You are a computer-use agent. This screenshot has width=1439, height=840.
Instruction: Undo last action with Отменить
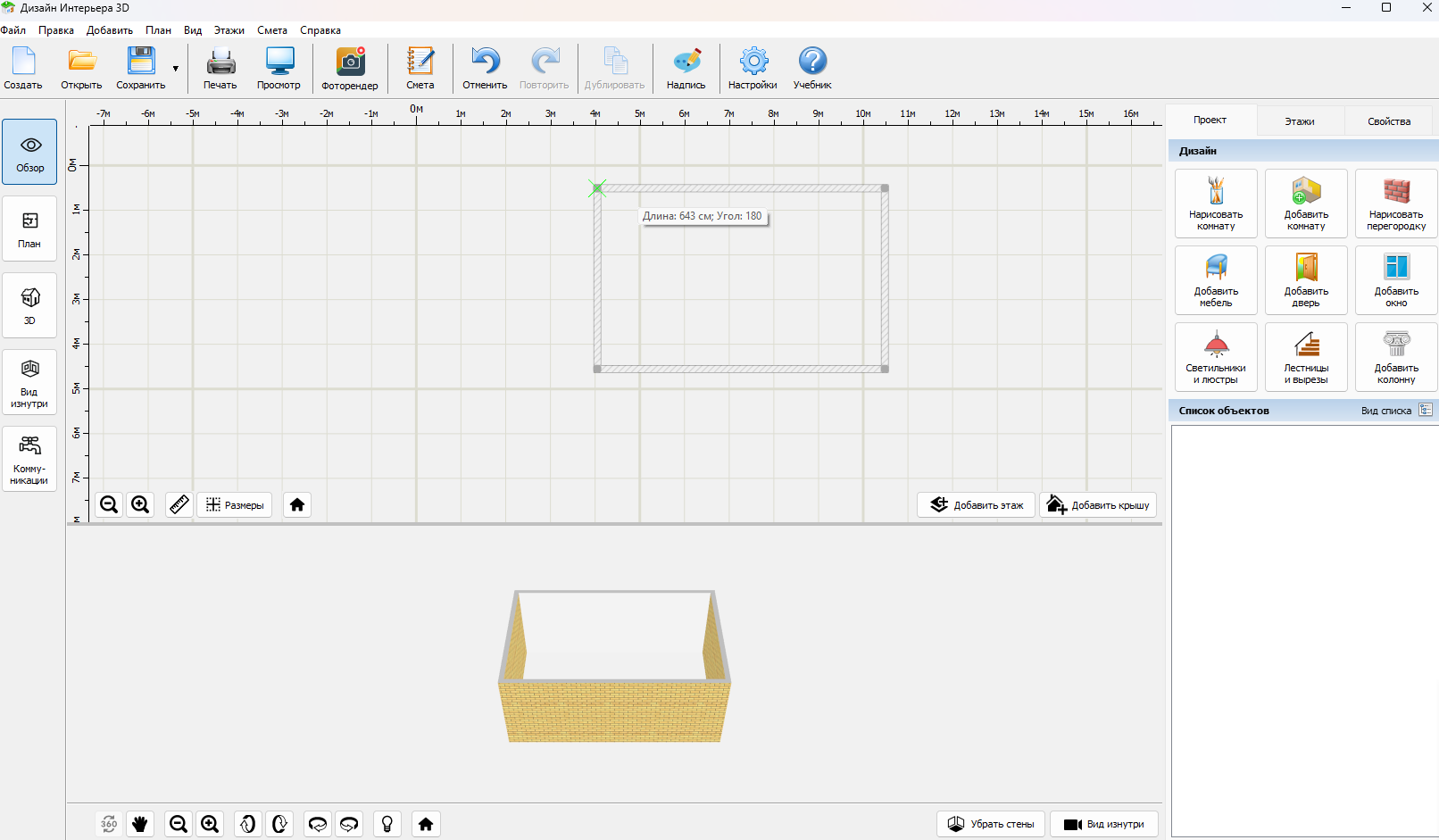point(485,68)
